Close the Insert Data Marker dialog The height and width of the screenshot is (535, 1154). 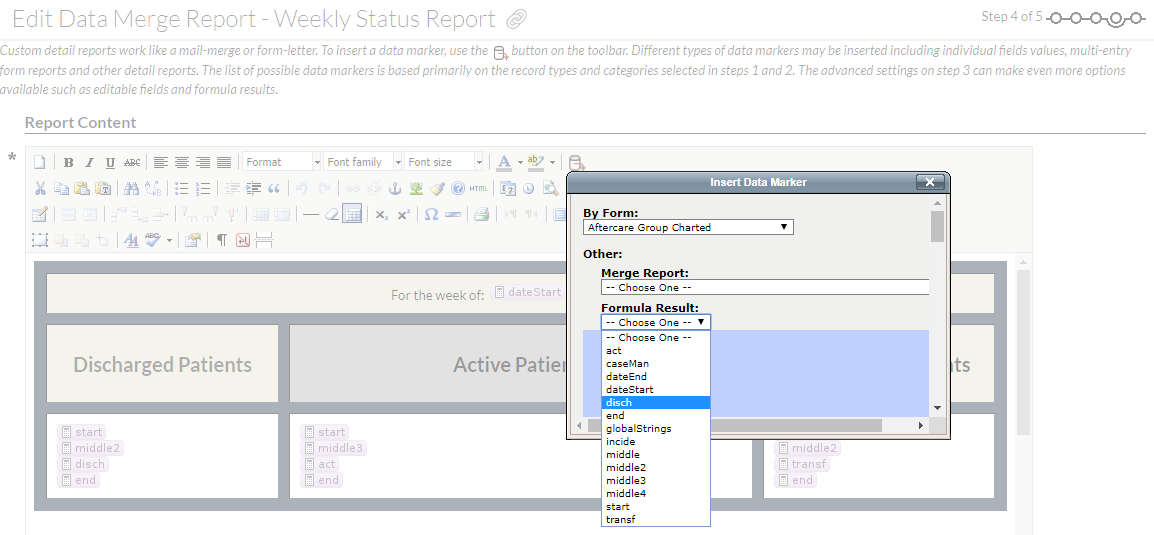pos(929,182)
